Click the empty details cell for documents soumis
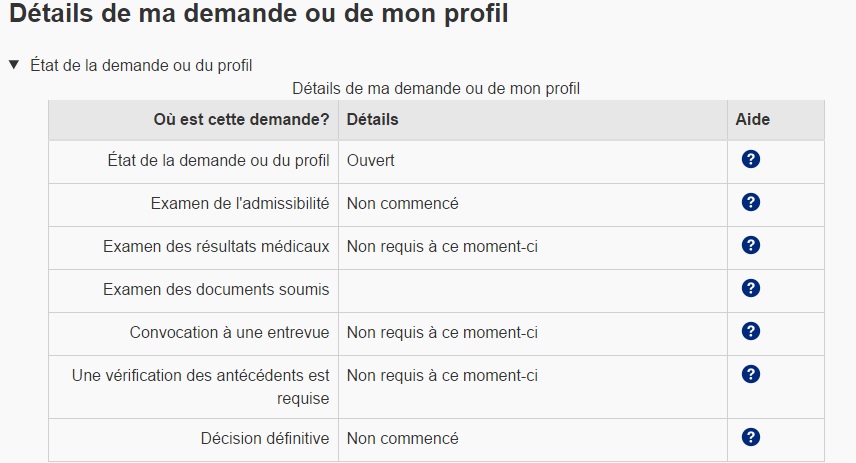 pyautogui.click(x=532, y=290)
